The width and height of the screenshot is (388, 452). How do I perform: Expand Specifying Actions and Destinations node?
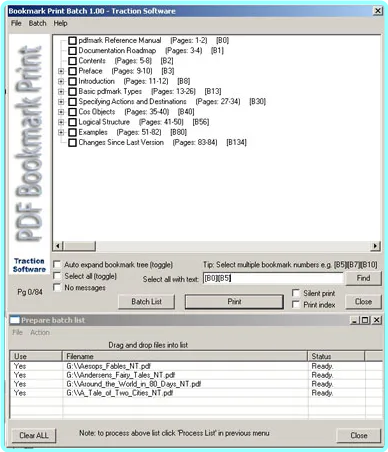61,102
